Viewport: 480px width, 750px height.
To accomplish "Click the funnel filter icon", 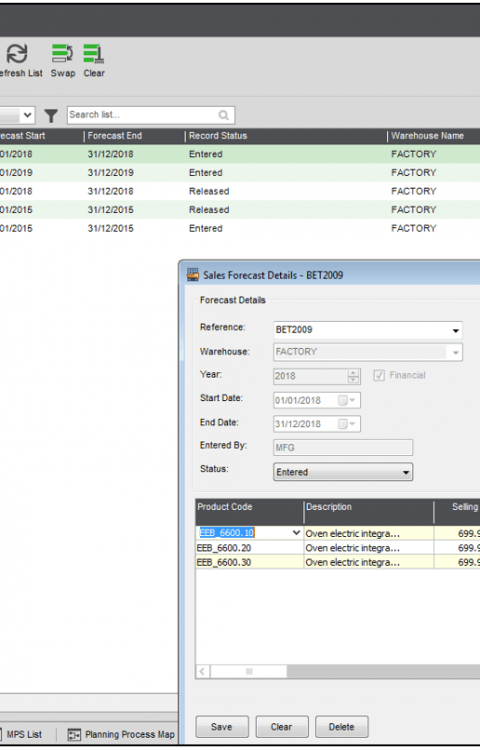I will point(51,115).
